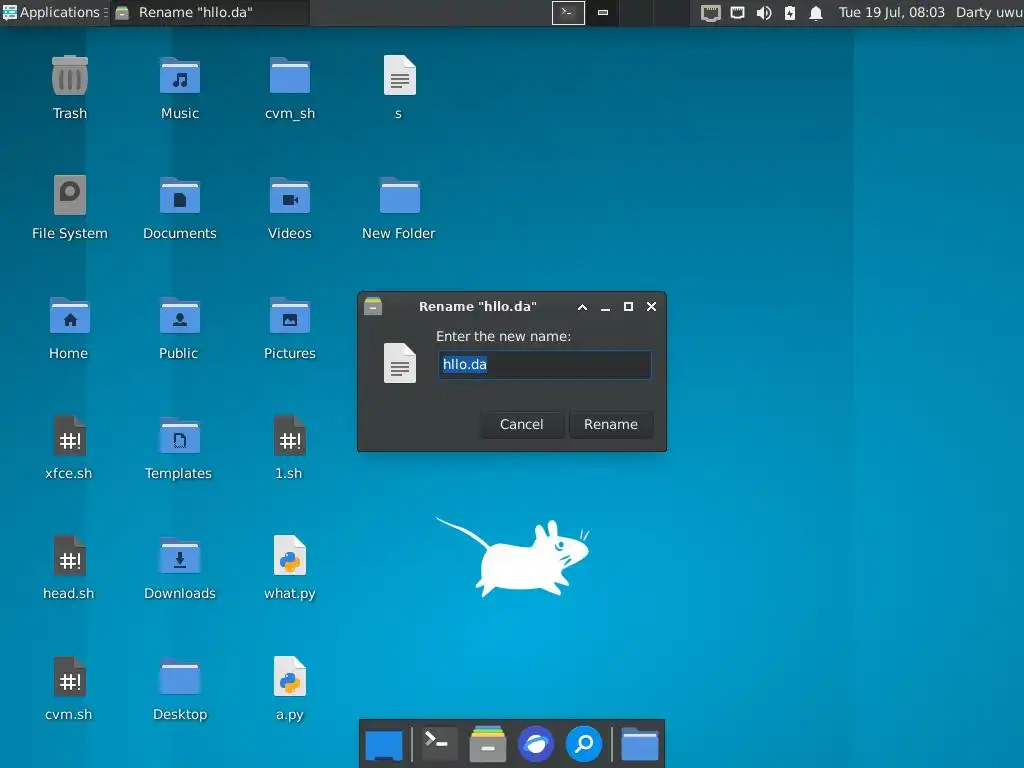
Task: Confirm with the Rename button
Action: (x=611, y=424)
